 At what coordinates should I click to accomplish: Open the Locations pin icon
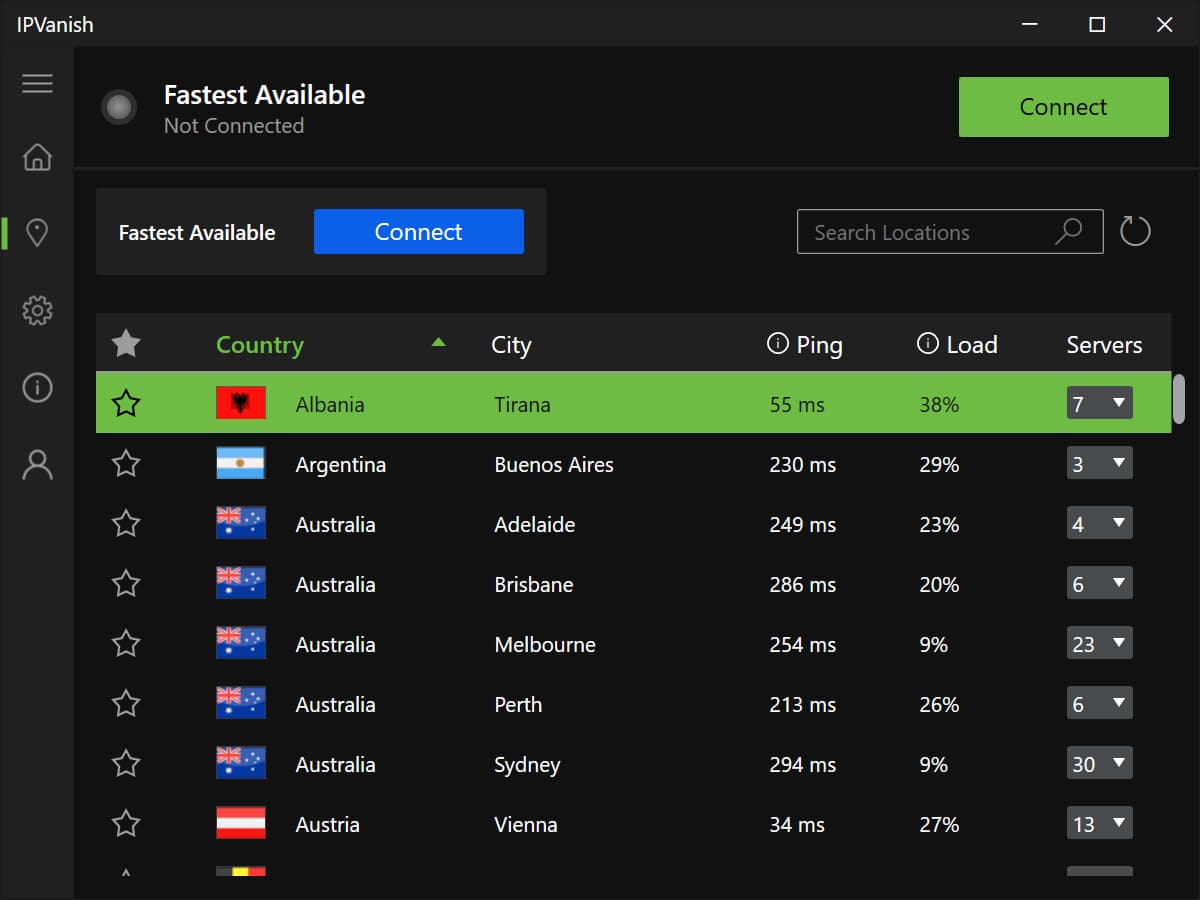[37, 232]
